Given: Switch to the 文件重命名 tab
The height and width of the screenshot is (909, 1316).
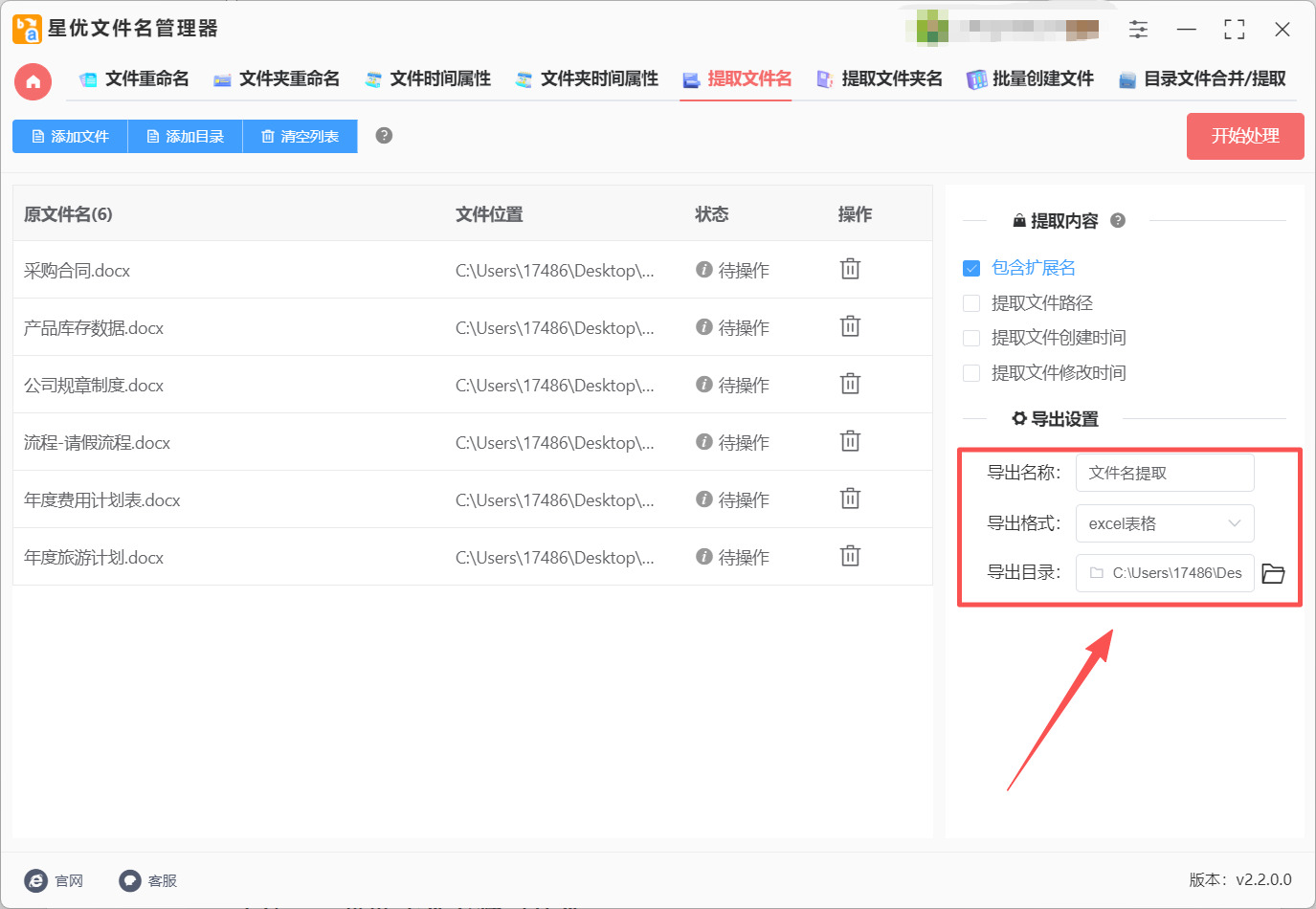Looking at the screenshot, I should [x=134, y=78].
